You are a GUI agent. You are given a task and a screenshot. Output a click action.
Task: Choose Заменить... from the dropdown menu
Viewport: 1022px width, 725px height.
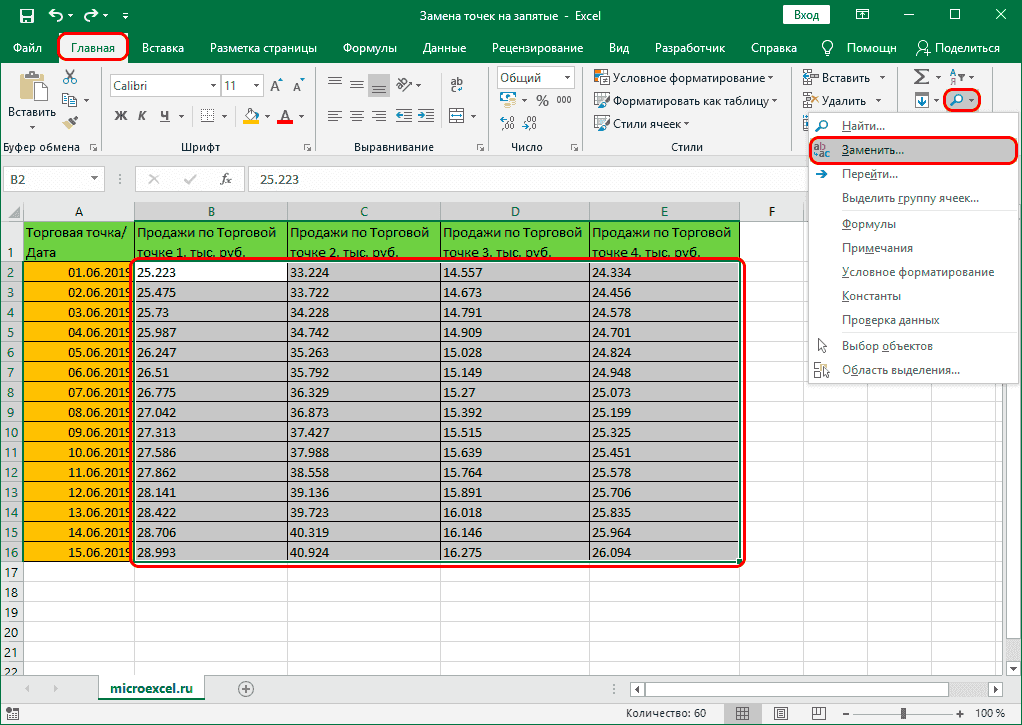pyautogui.click(x=872, y=150)
